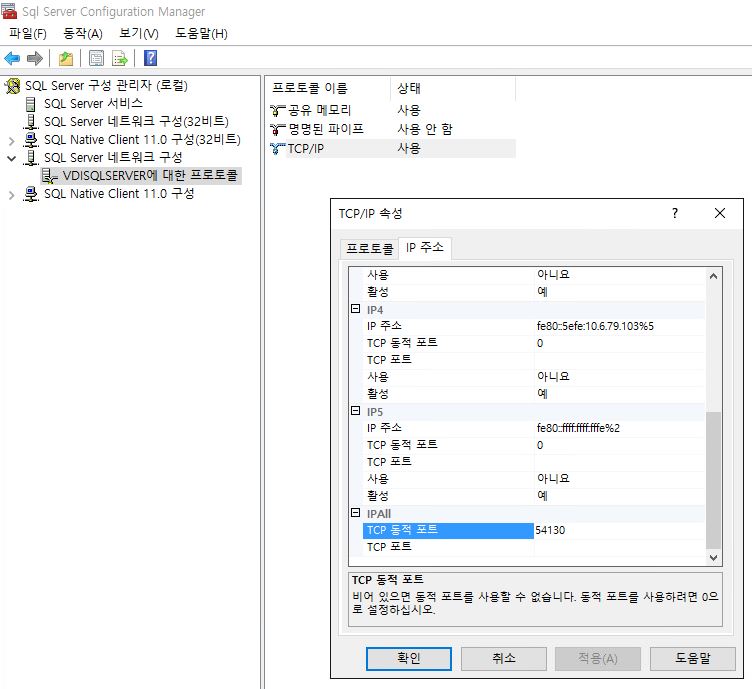Click the VDISQLSERVER protocols node icon
752x689 pixels.
[49, 175]
